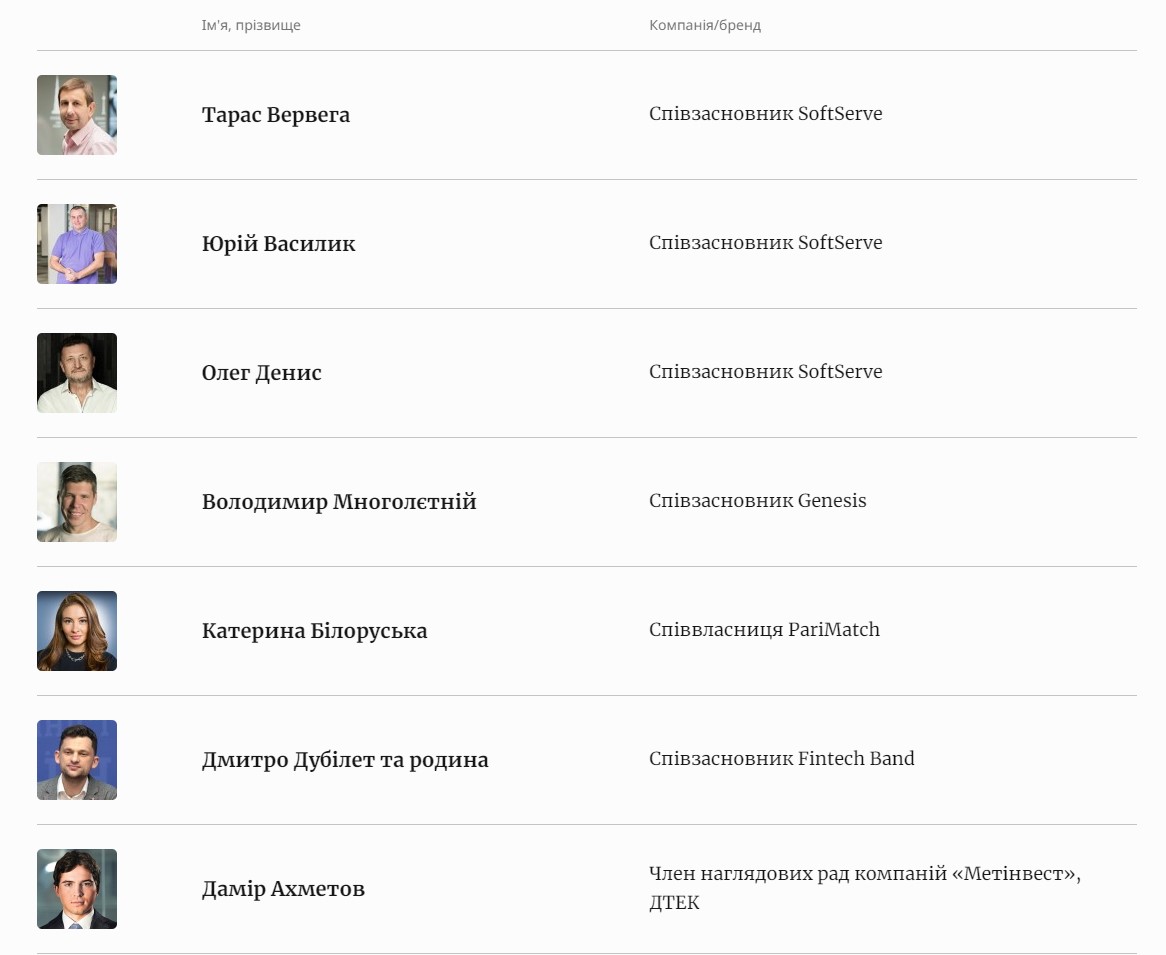The width and height of the screenshot is (1166, 955).
Task: Click the Ім'я, прізвище column header
Action: click(251, 25)
